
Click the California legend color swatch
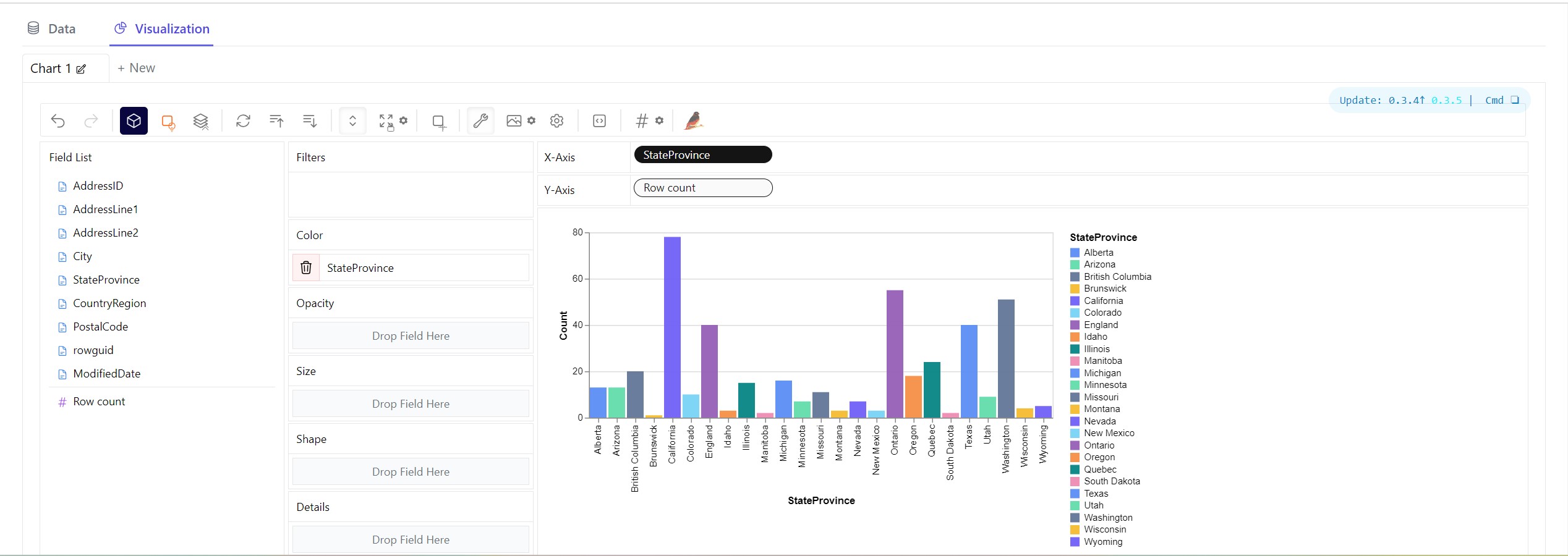[1075, 301]
